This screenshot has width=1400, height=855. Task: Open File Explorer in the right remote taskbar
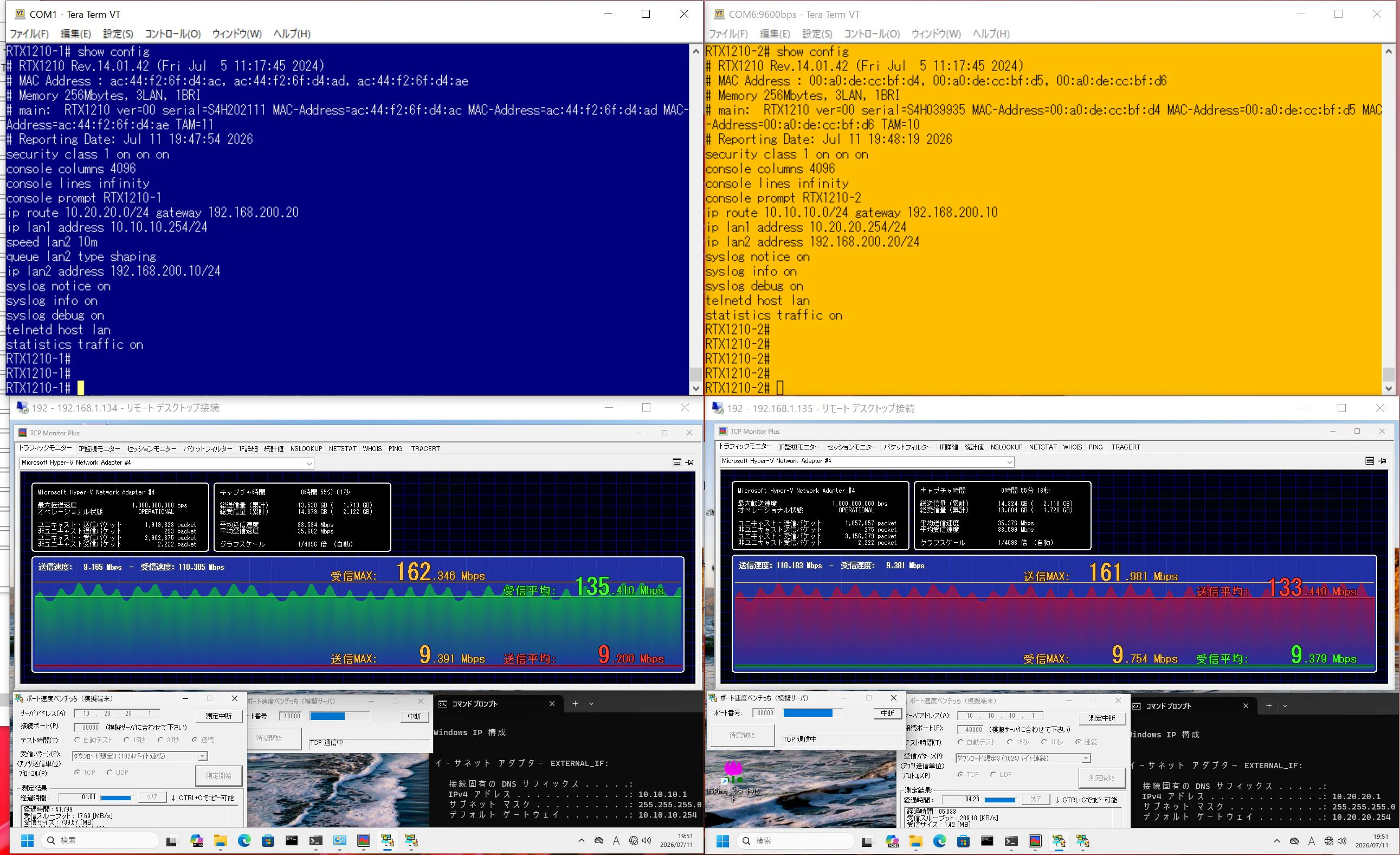[915, 841]
